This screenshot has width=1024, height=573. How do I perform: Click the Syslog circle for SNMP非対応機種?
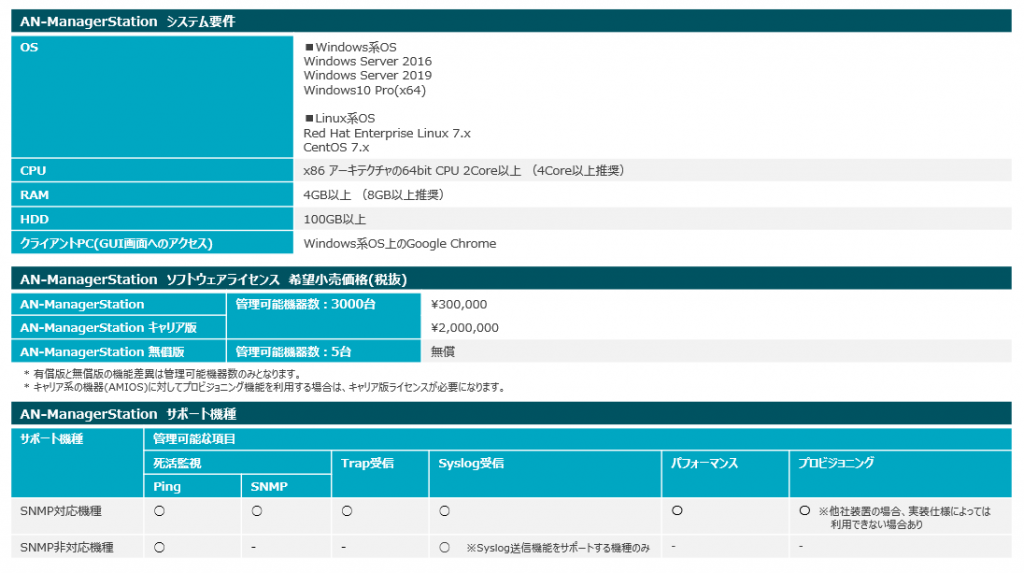click(x=445, y=548)
